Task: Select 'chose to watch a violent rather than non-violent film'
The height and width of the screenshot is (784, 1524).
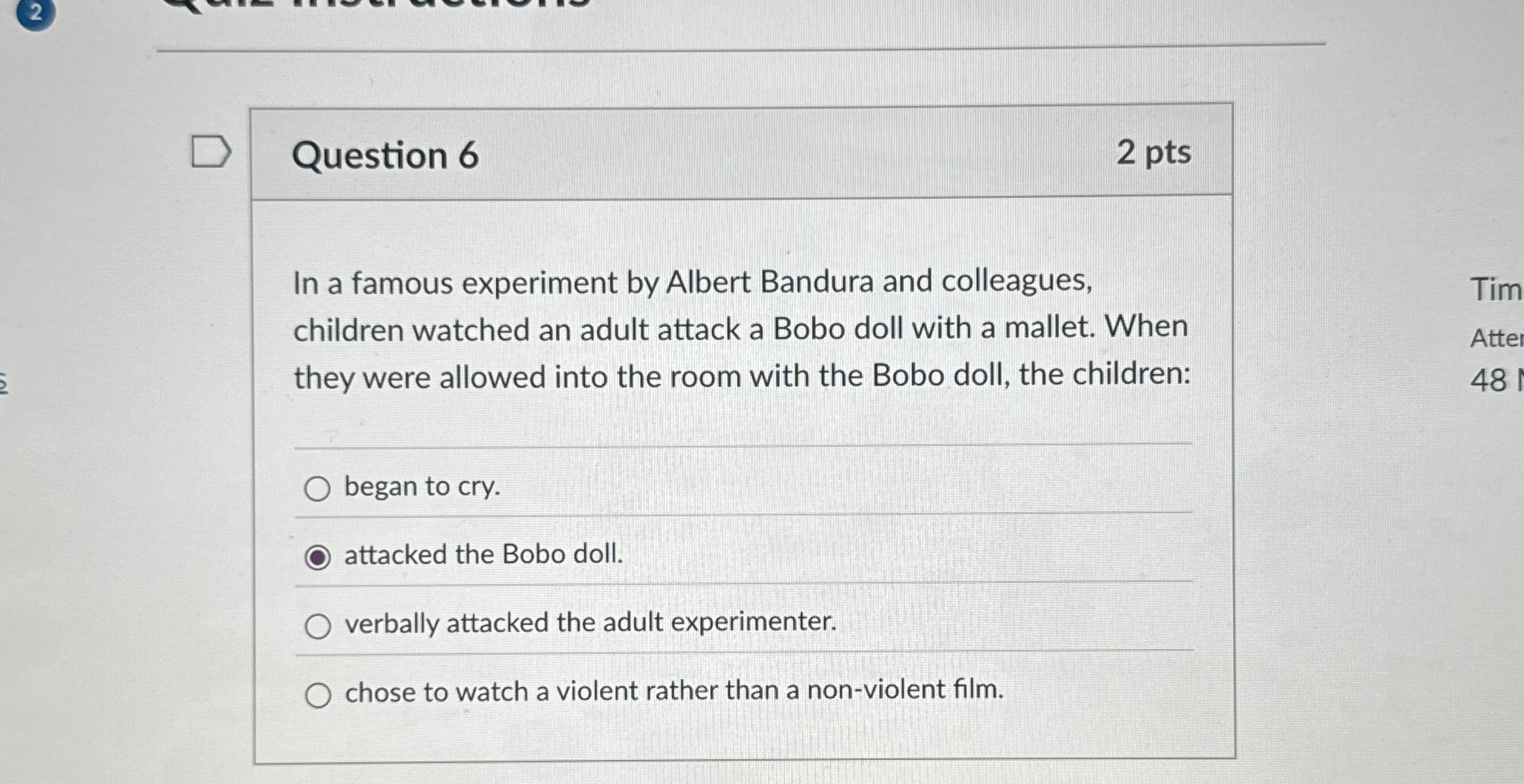Action: (318, 692)
